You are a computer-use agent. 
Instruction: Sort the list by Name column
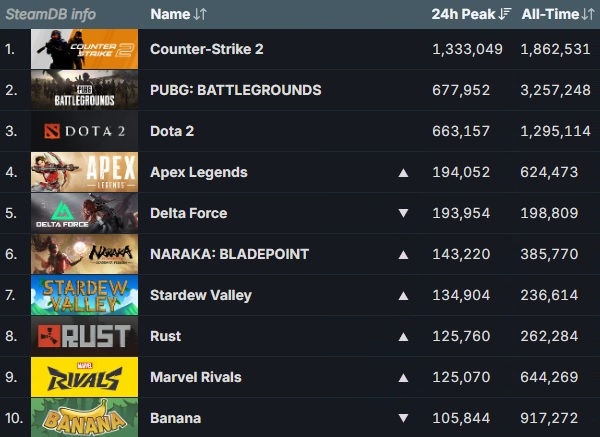tap(178, 14)
